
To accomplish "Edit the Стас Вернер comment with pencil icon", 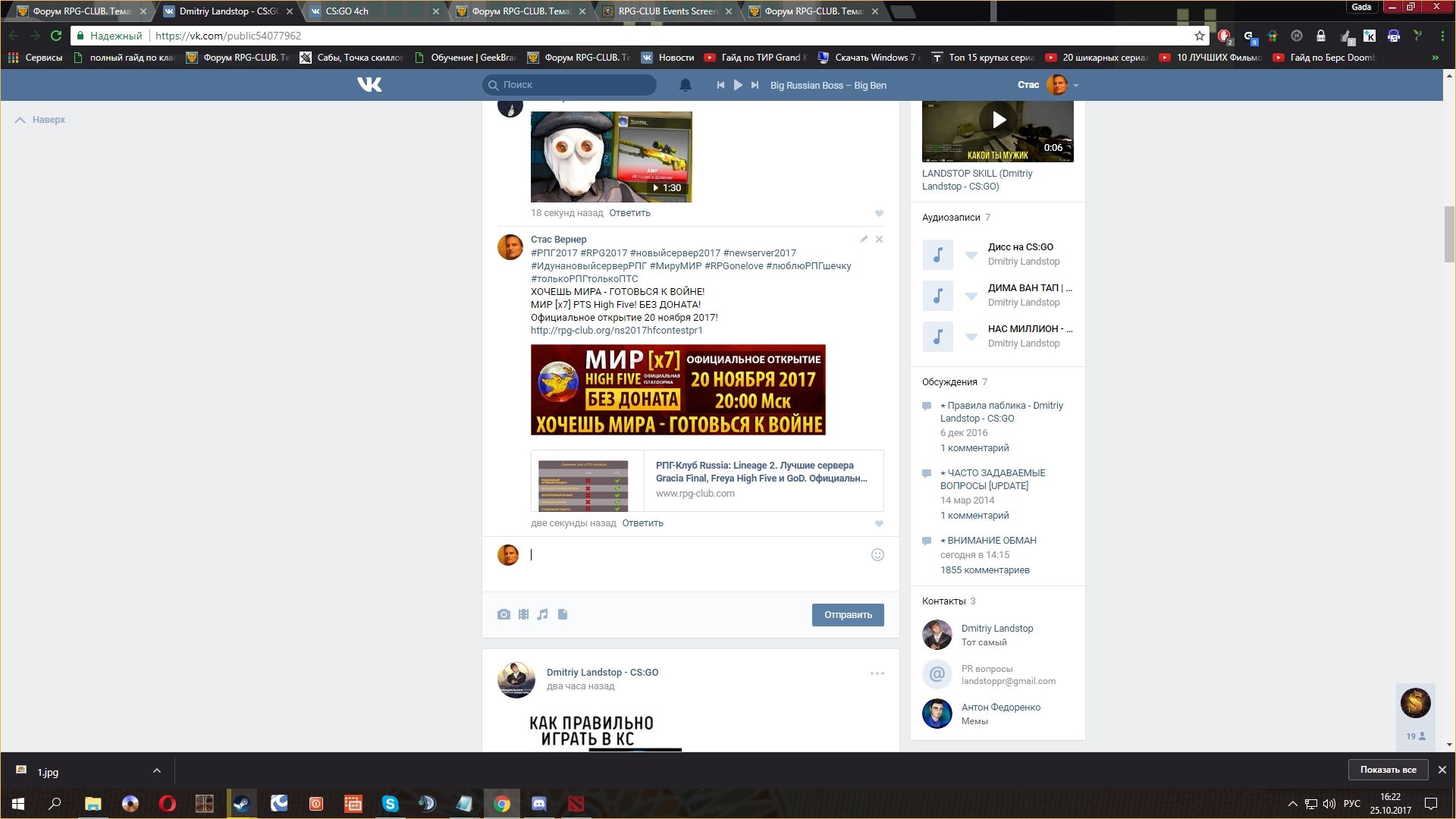I will click(x=864, y=239).
